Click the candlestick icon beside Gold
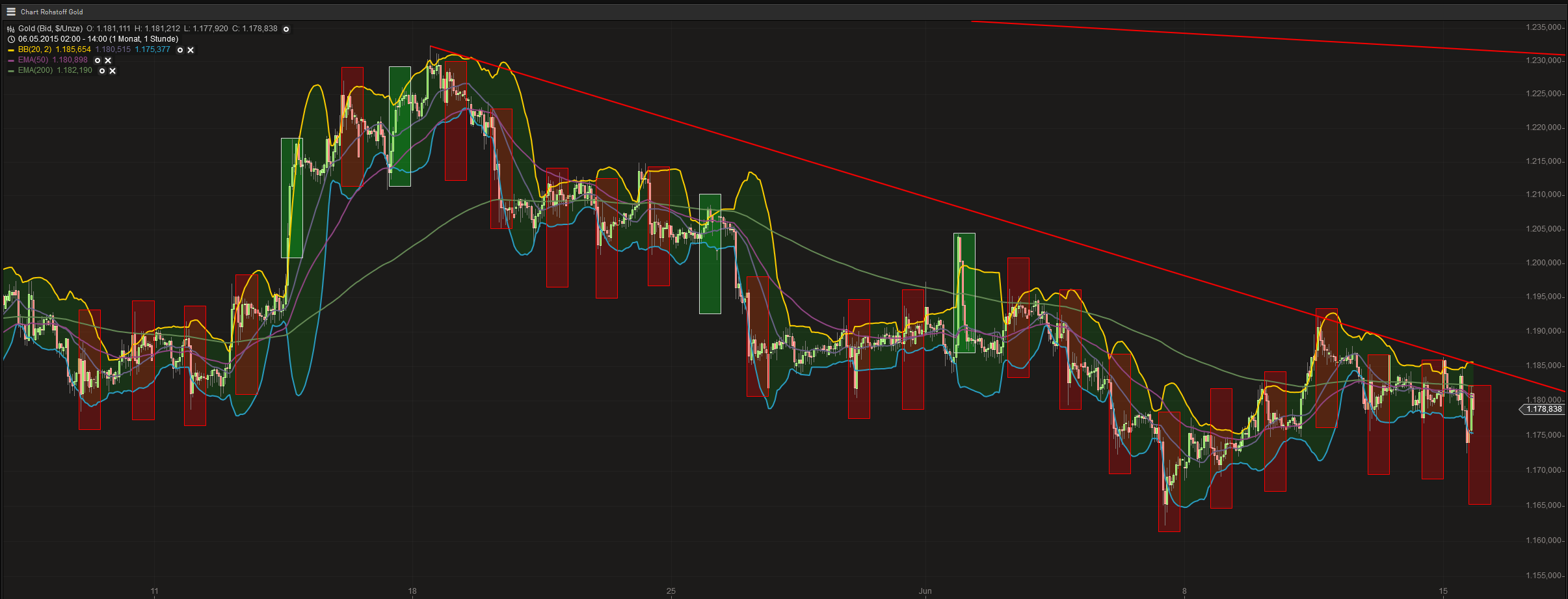This screenshot has height=599, width=1568. click(x=10, y=29)
